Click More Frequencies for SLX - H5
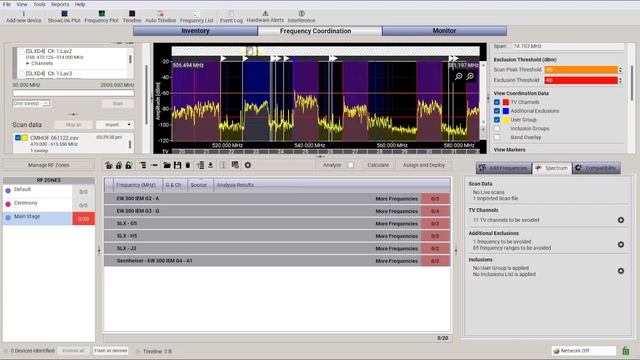 pos(396,236)
